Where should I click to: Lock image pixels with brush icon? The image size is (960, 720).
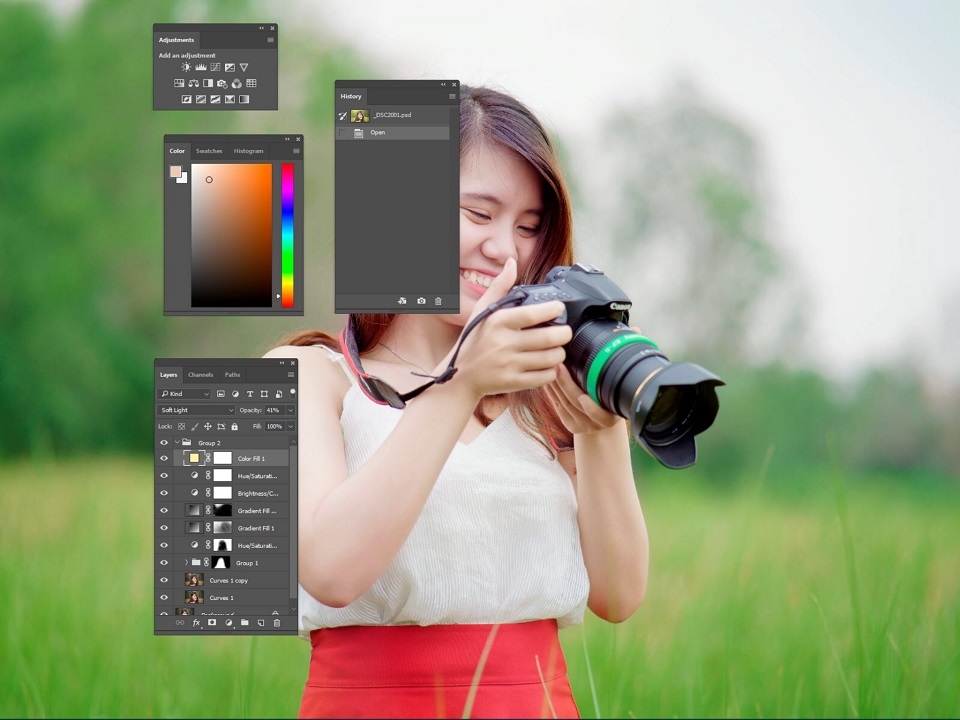(195, 427)
